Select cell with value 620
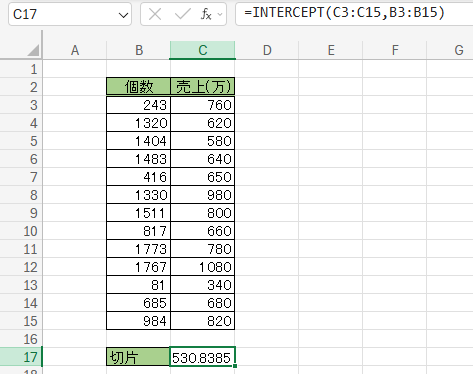The height and width of the screenshot is (374, 473). click(x=203, y=123)
